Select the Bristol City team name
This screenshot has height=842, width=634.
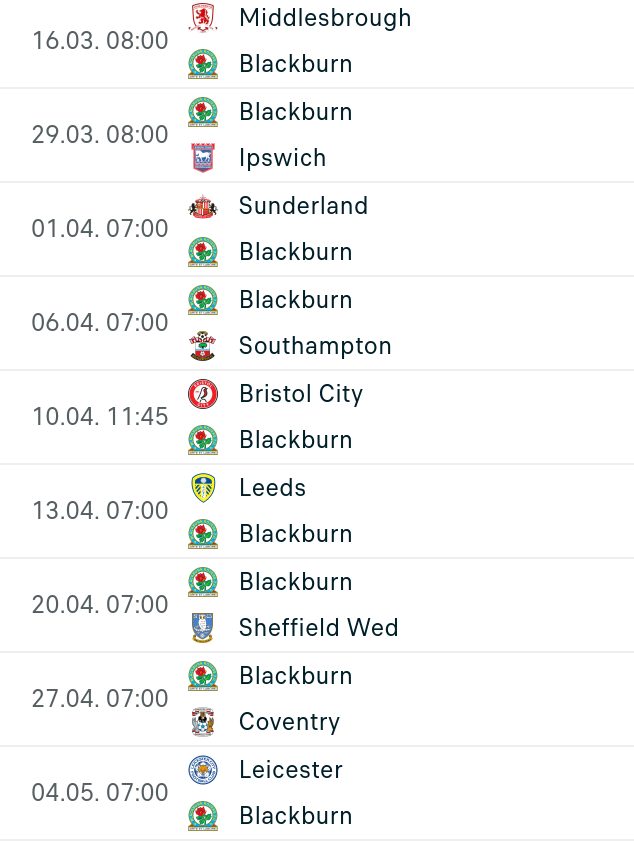[300, 394]
